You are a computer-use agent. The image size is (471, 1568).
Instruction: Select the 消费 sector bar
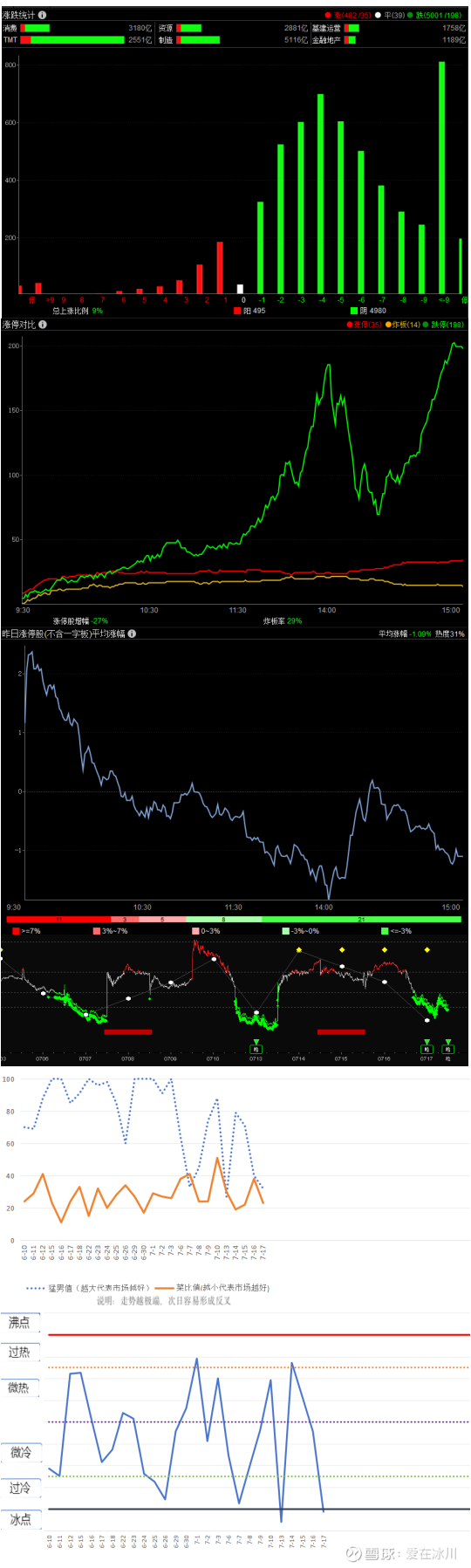click(35, 28)
